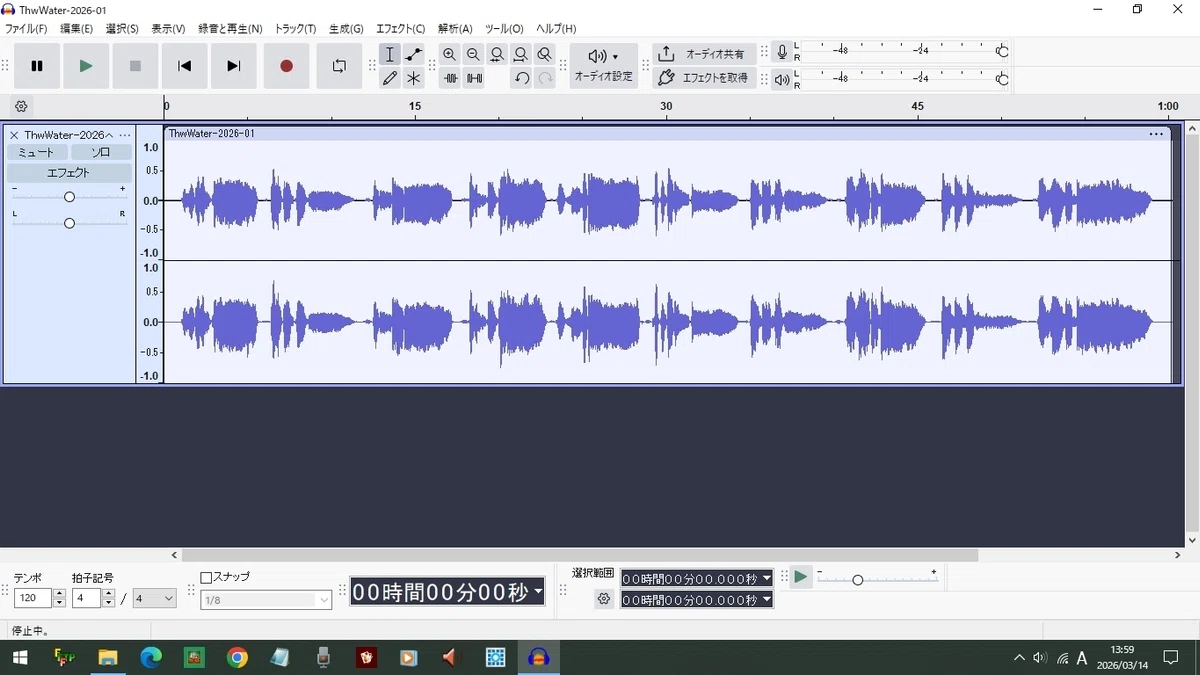Select the Envelope tool

[x=413, y=54]
